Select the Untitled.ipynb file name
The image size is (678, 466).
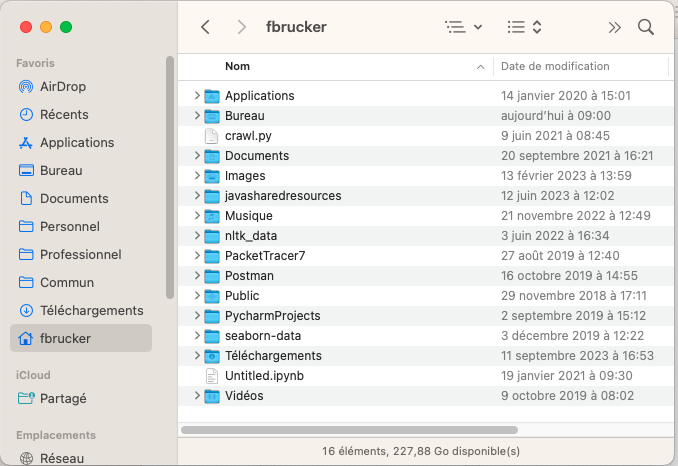coord(264,376)
